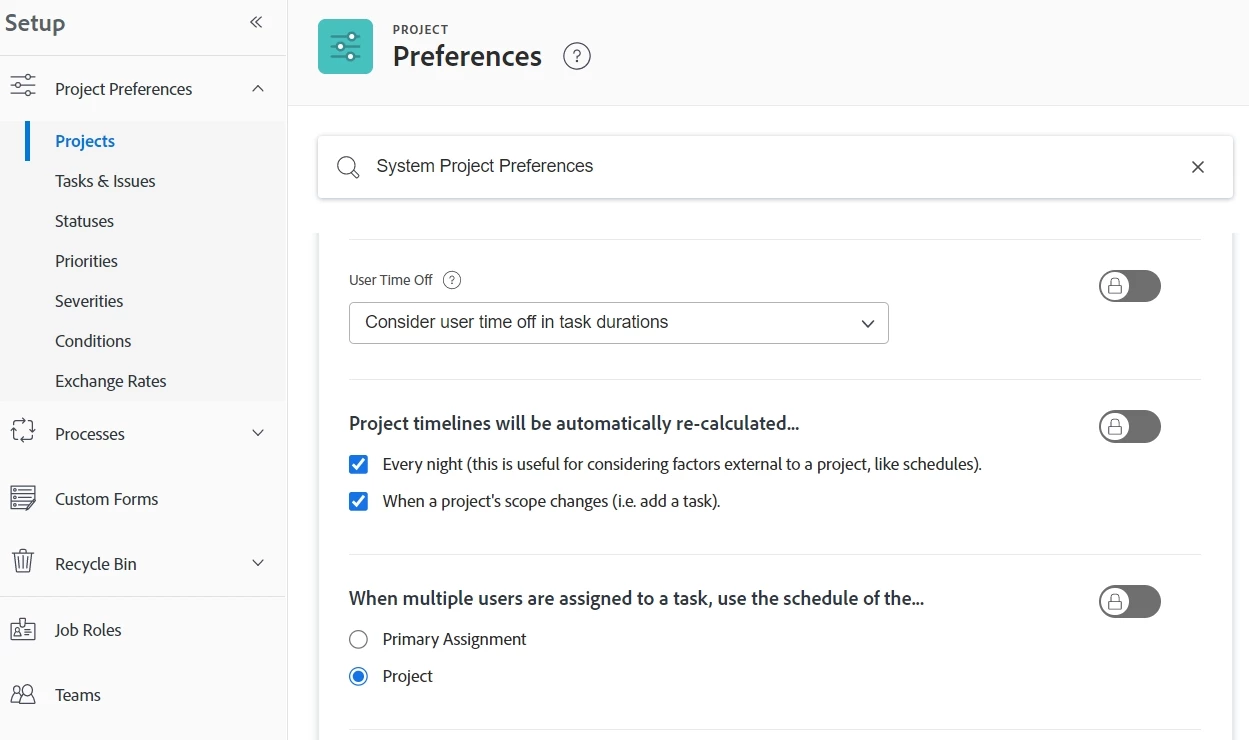Open Custom Forms via its form icon
1249x740 pixels.
point(23,497)
